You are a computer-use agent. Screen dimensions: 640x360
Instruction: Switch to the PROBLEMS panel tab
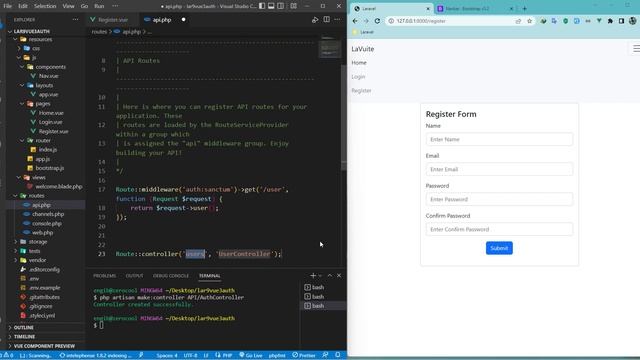click(x=104, y=276)
